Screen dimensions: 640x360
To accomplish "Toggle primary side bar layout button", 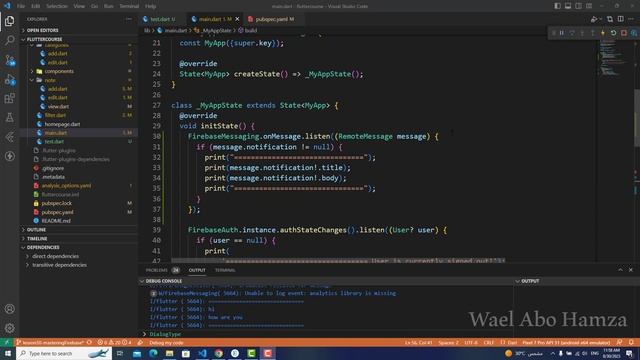I will (x=557, y=6).
